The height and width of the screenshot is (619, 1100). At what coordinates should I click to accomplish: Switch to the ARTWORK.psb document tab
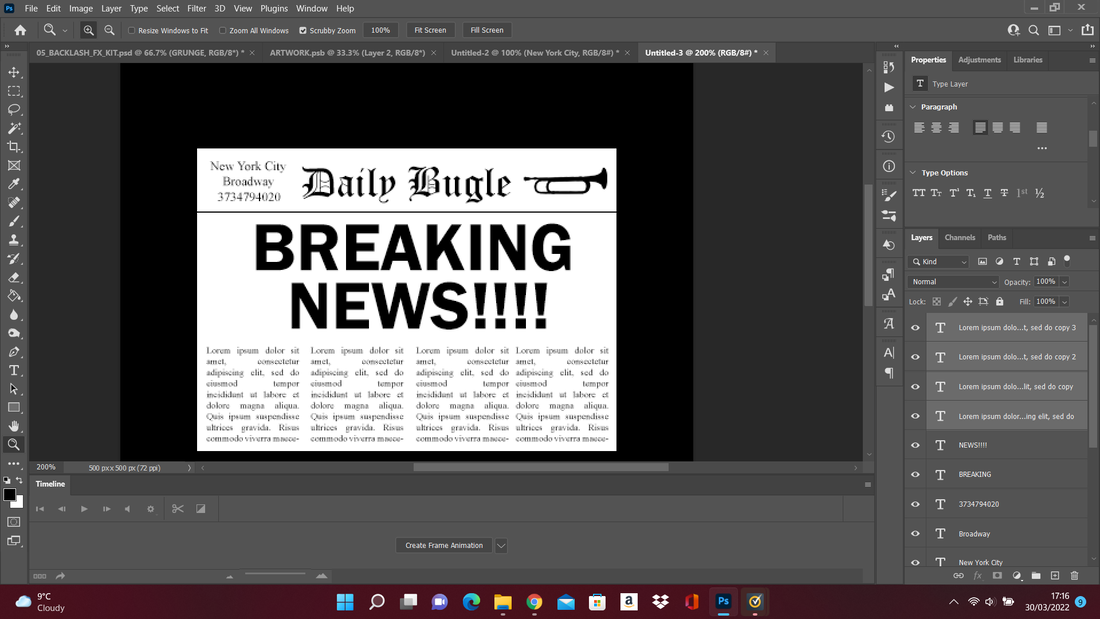(x=347, y=53)
